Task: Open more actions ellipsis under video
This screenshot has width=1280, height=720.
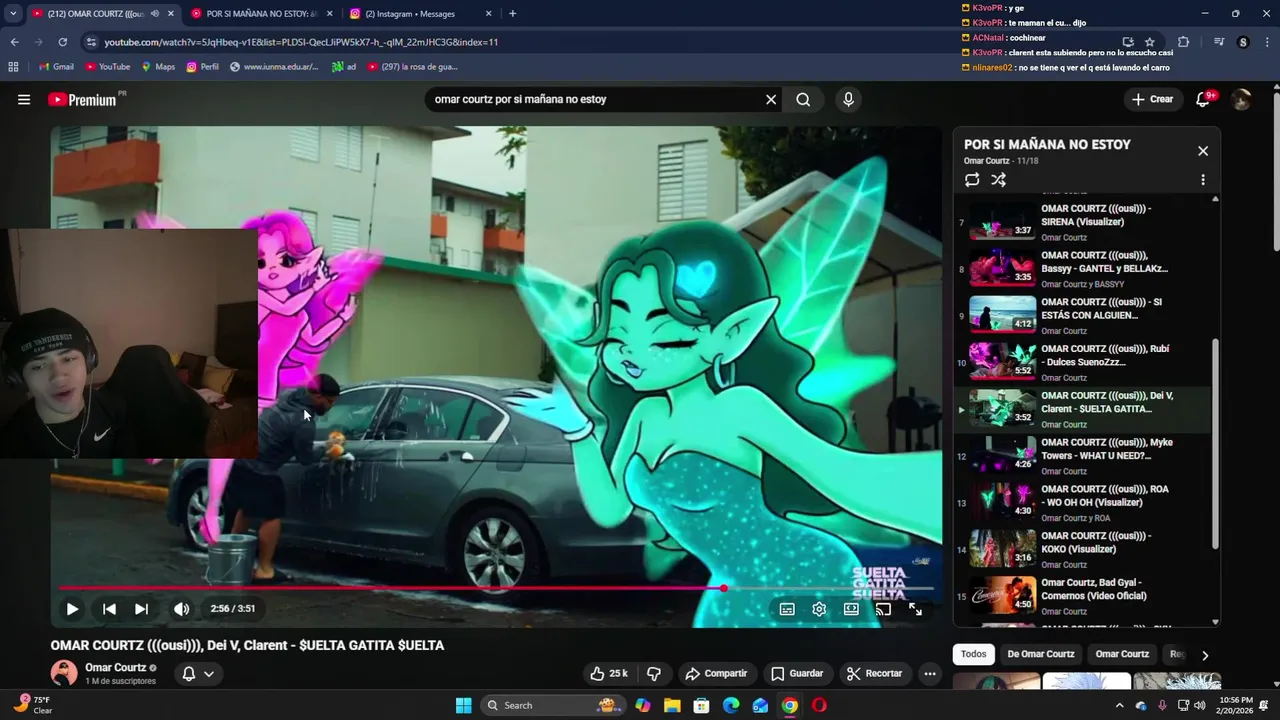Action: pyautogui.click(x=930, y=674)
